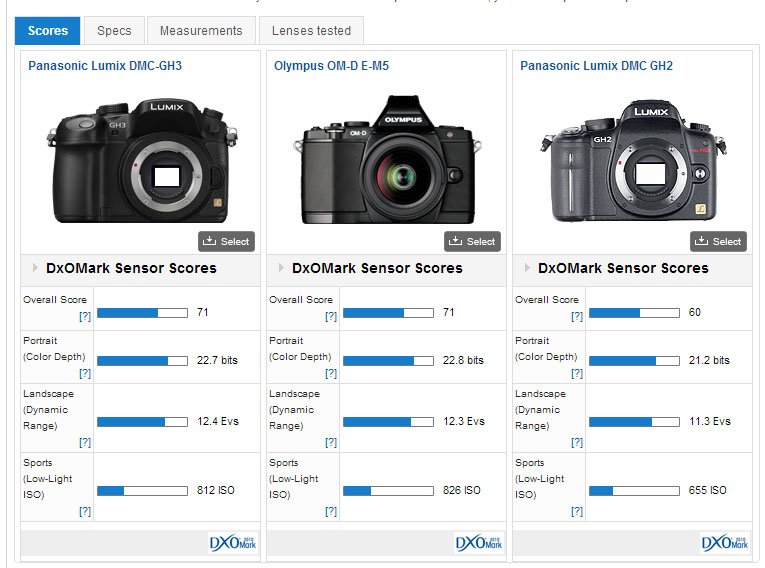The width and height of the screenshot is (765, 568).
Task: Click the Olympus OM-D E-M5 camera image
Action: pyautogui.click(x=386, y=160)
